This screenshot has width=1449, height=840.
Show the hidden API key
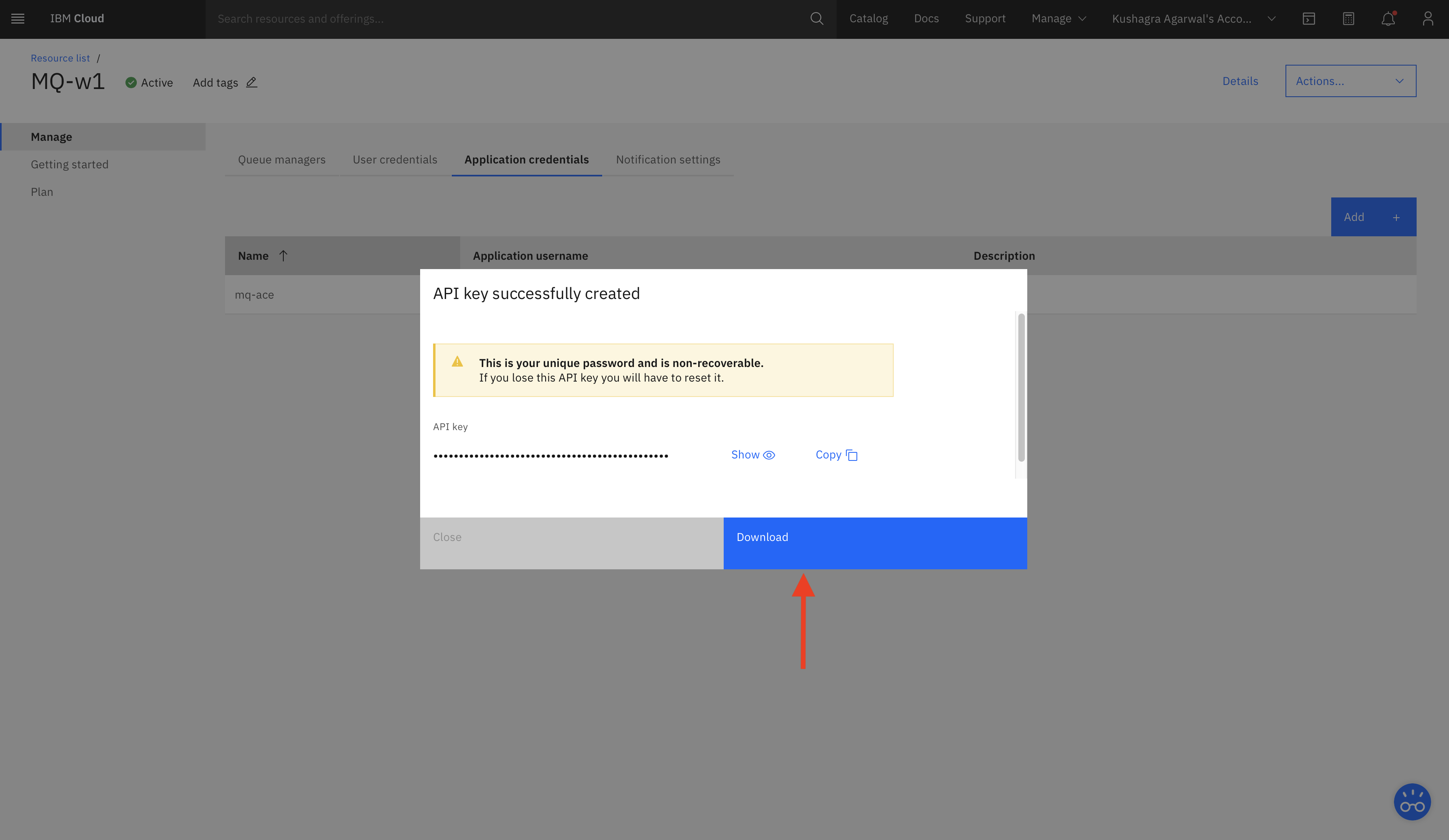(x=753, y=455)
